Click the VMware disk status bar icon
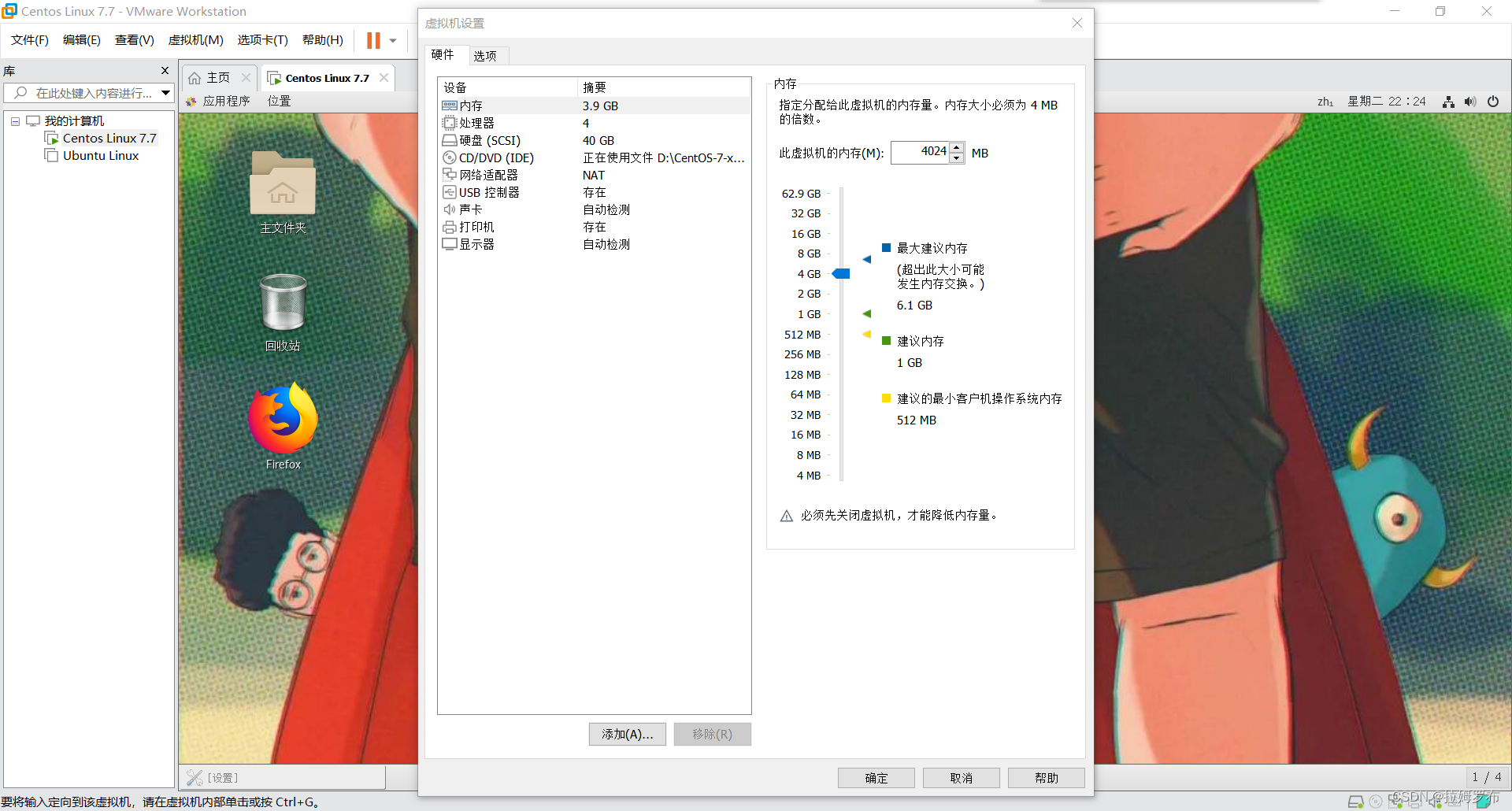The image size is (1512, 811). [x=1355, y=802]
